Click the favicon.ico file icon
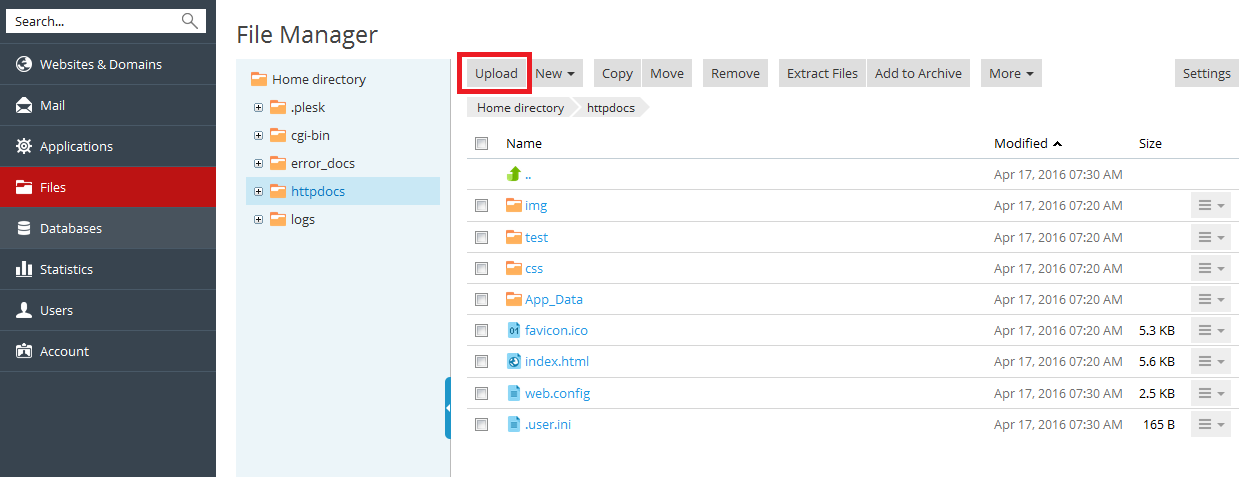This screenshot has height=477, width=1256. coord(514,330)
